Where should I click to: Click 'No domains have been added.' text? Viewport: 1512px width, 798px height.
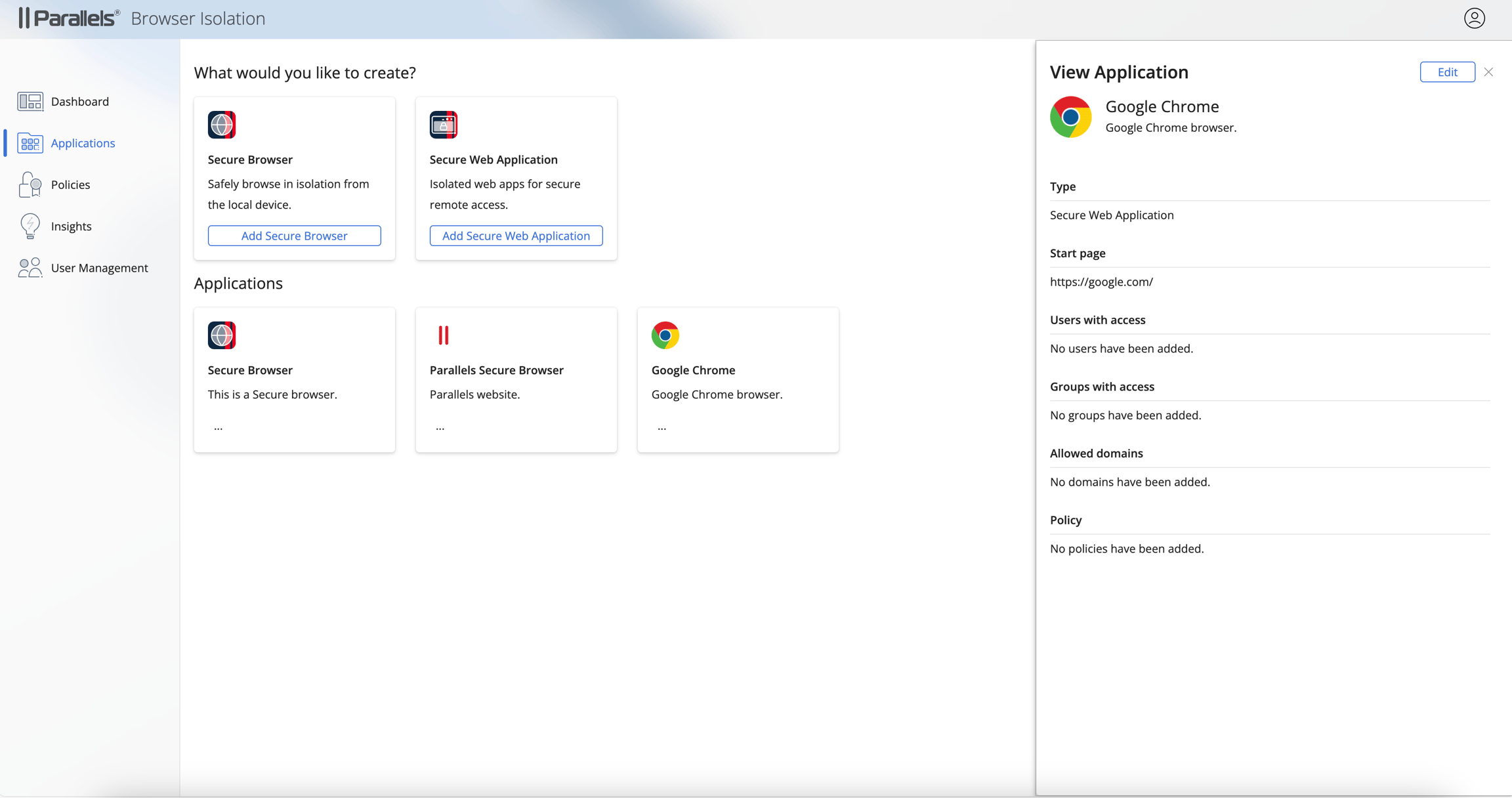pyautogui.click(x=1130, y=482)
